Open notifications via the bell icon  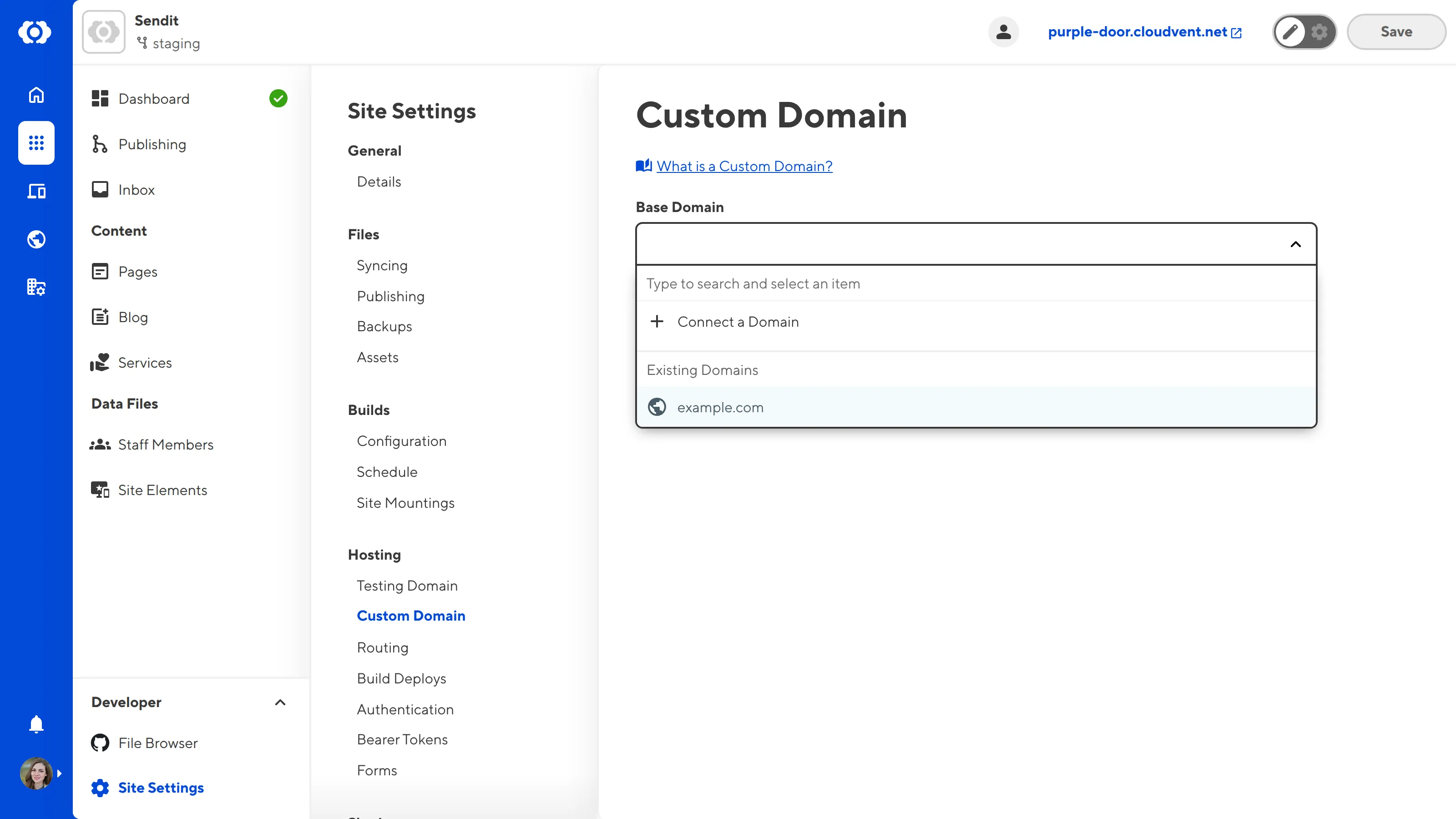(36, 724)
